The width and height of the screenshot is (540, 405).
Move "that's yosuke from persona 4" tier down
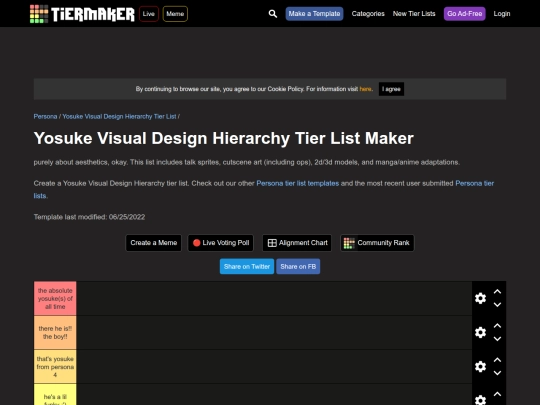pos(497,373)
